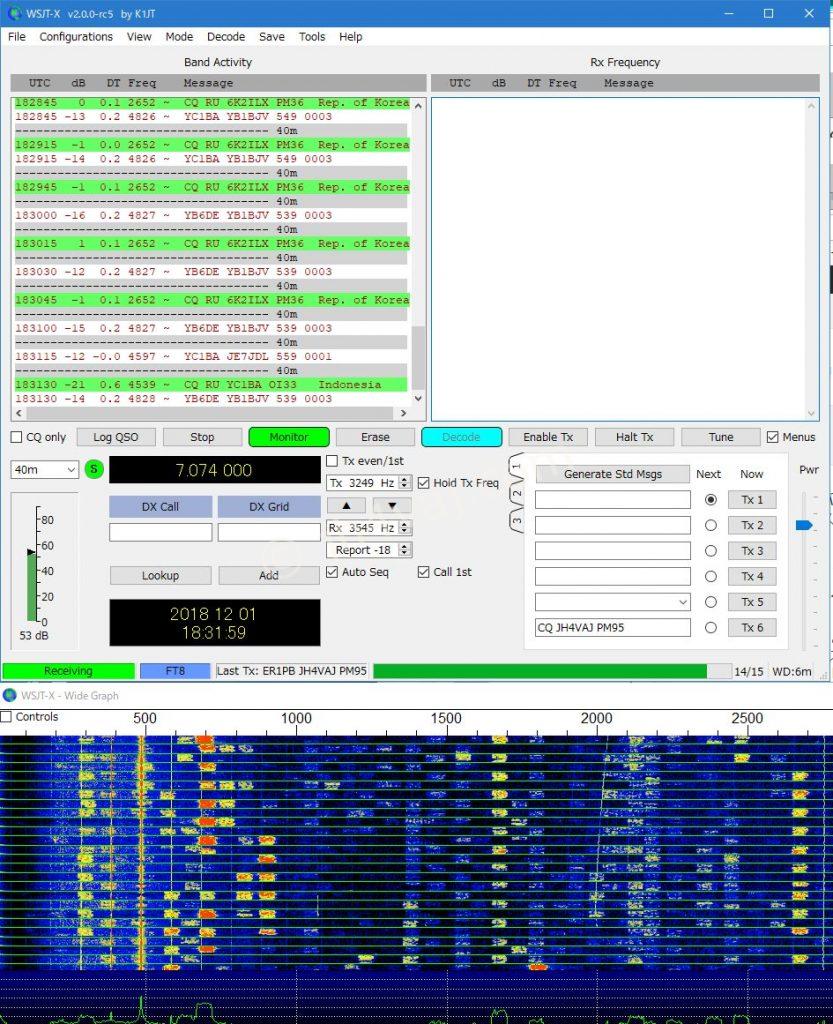Screen dimensions: 833x1024
Task: Toggle the green Monitor button
Action: click(289, 437)
